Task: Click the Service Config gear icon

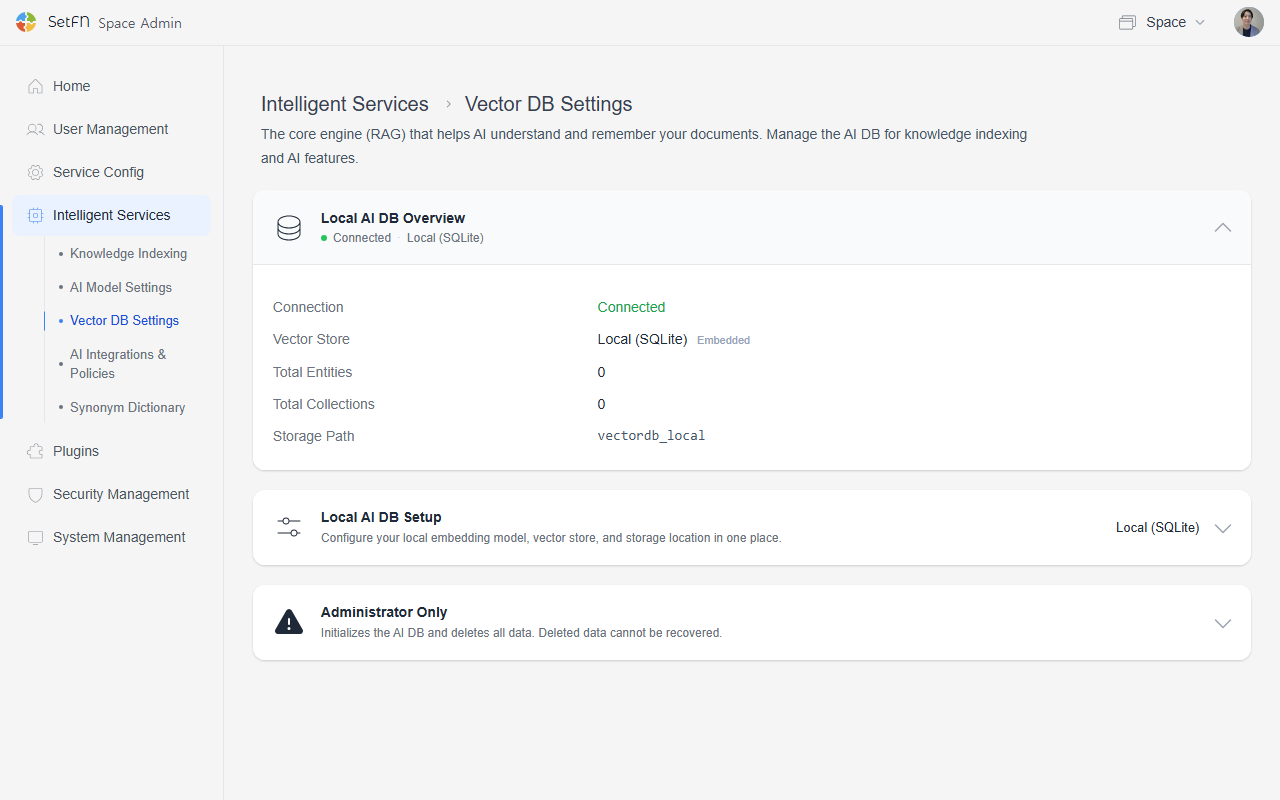Action: pyautogui.click(x=35, y=172)
